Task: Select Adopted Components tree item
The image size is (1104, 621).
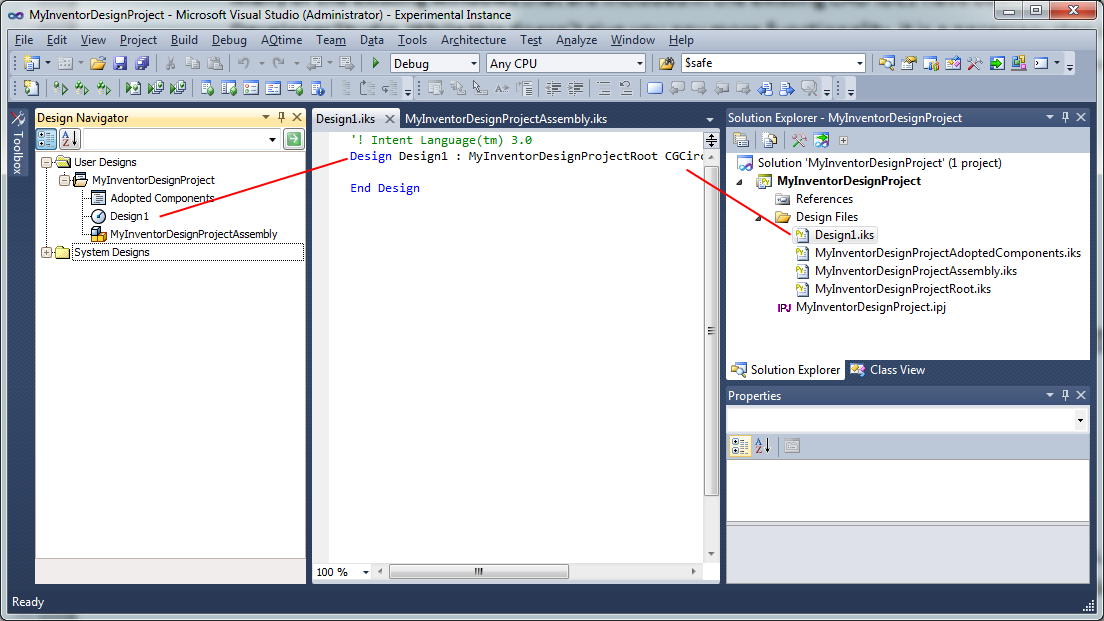Action: pyautogui.click(x=162, y=198)
